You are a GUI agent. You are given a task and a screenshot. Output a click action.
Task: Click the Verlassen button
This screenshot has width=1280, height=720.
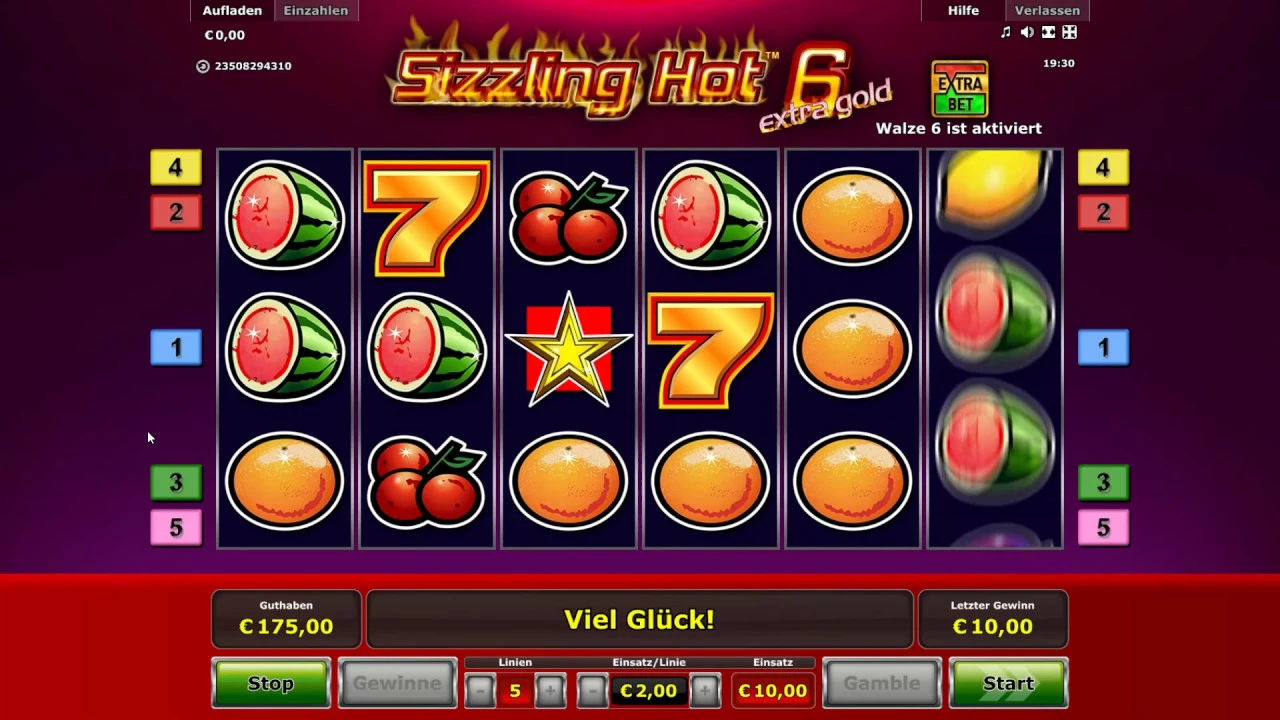point(1047,10)
